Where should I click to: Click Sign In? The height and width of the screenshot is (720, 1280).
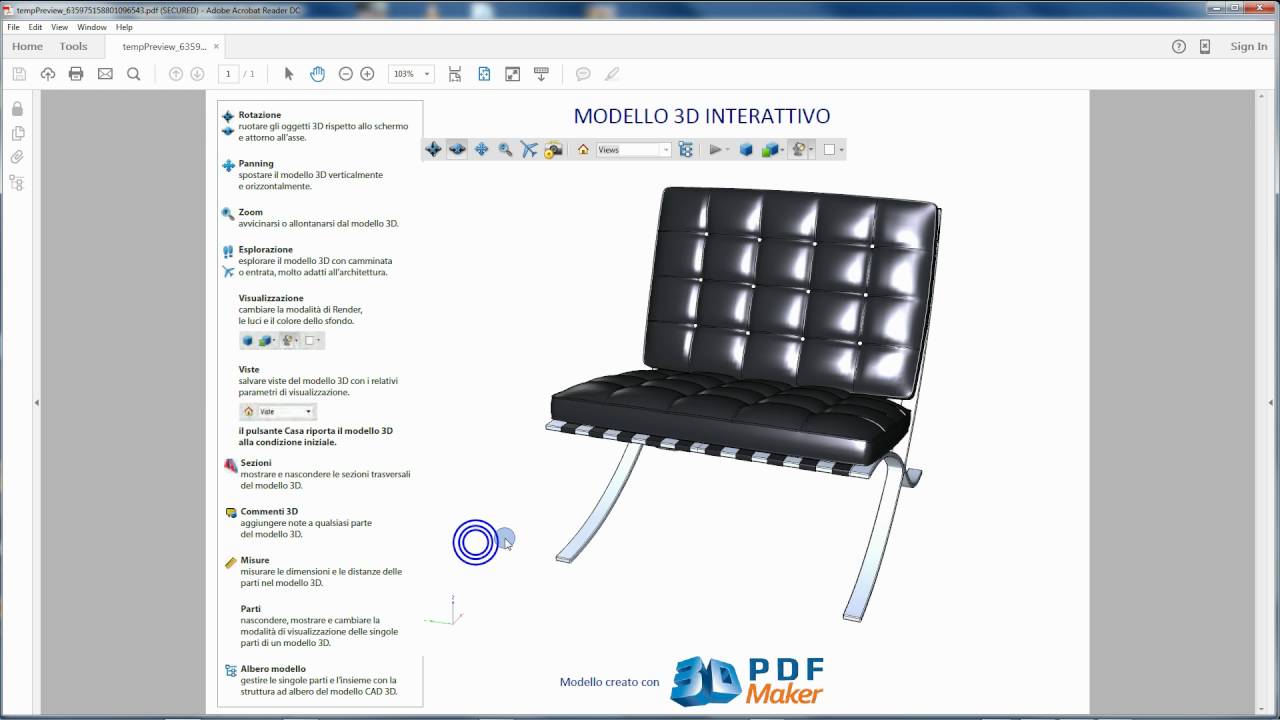click(1249, 46)
